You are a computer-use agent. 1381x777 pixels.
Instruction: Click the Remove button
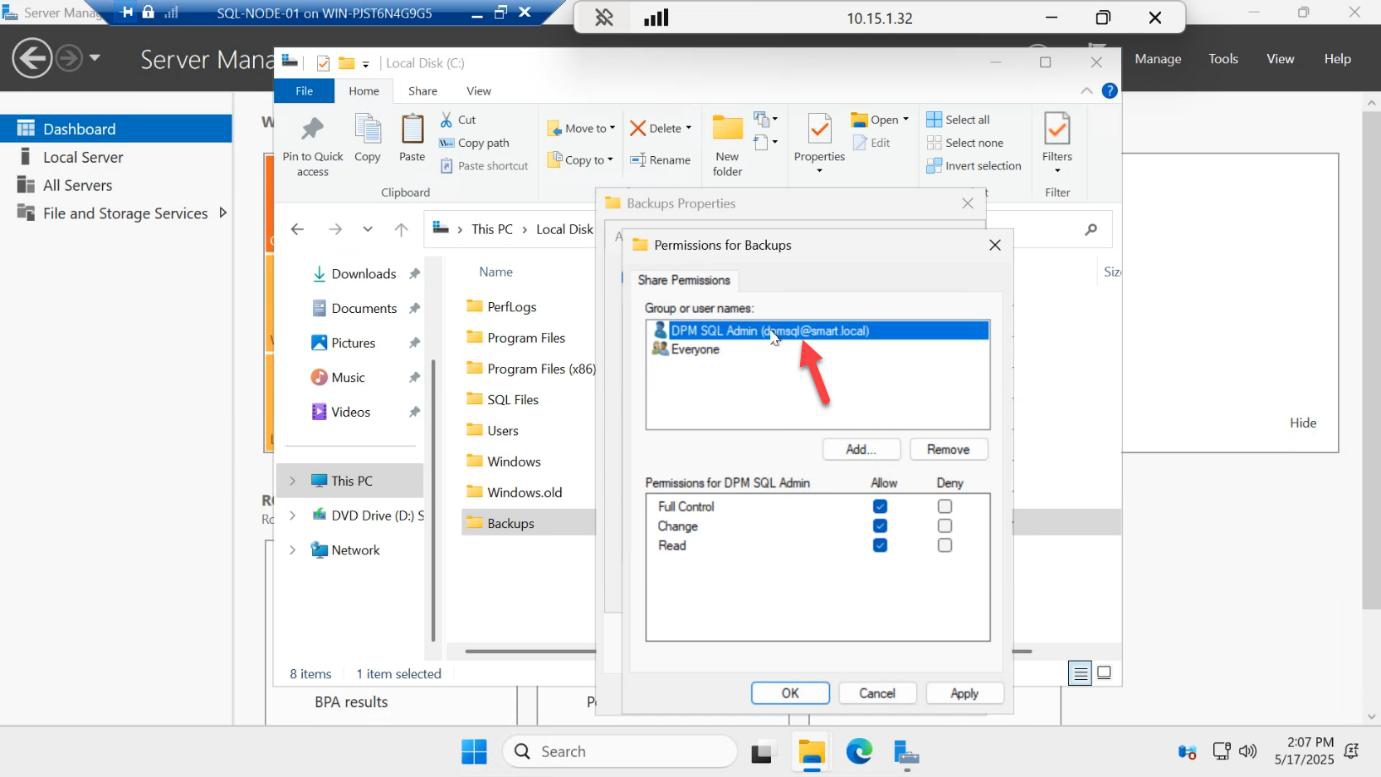948,449
